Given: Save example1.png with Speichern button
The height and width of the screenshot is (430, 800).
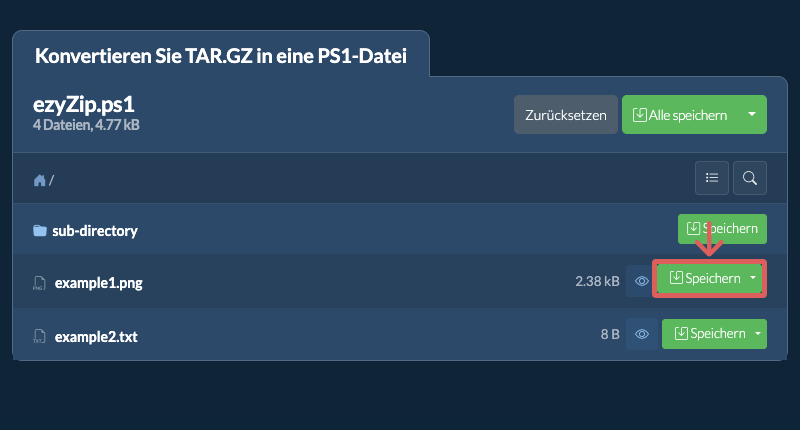Looking at the screenshot, I should click(704, 279).
